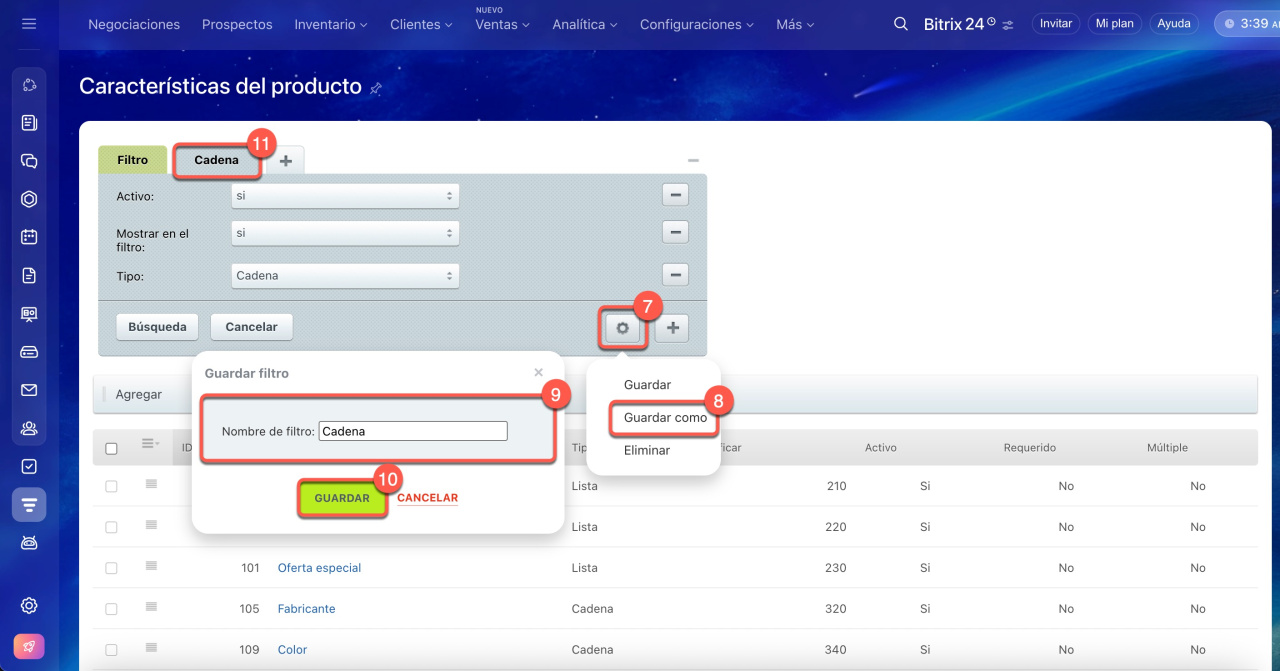Check the box for the Oferta especial row
Image resolution: width=1280 pixels, height=671 pixels.
click(111, 568)
